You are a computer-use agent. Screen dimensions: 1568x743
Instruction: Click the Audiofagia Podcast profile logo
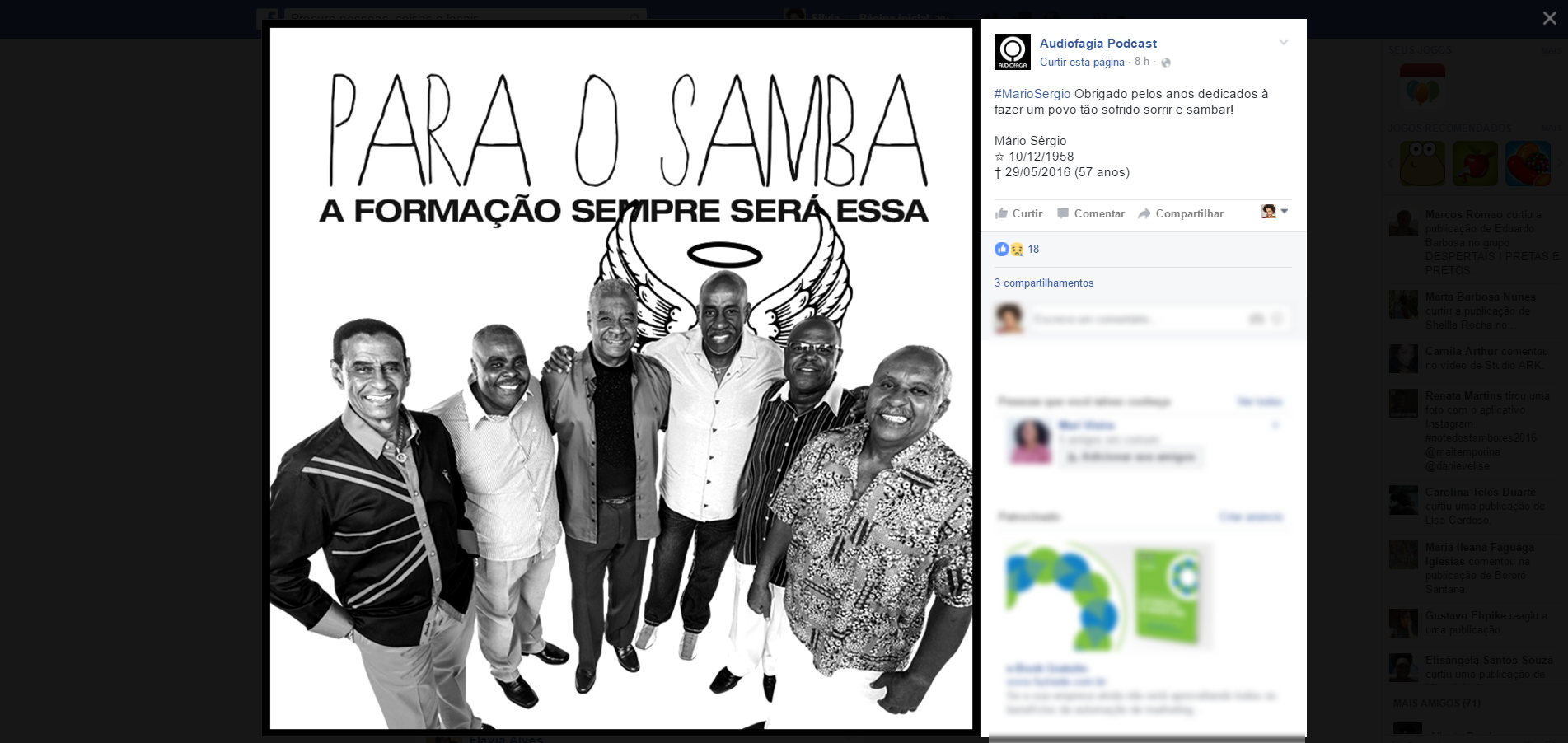point(1013,52)
